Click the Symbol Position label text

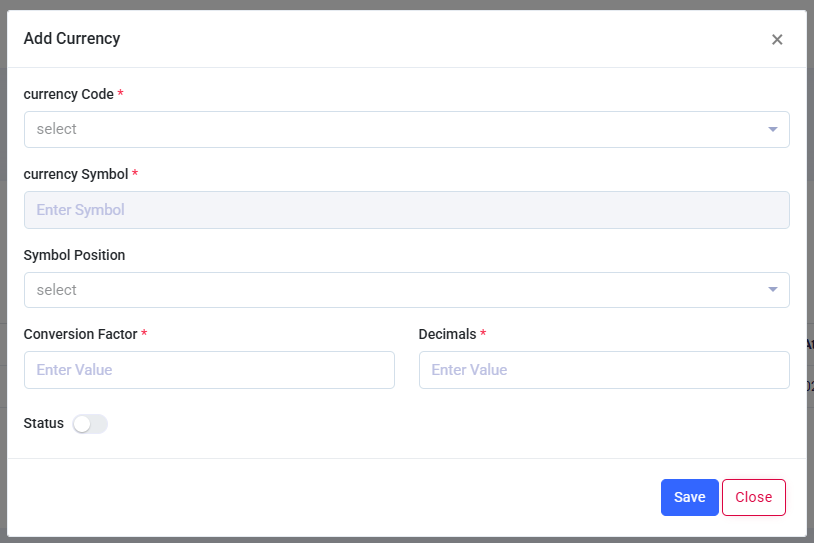click(74, 255)
